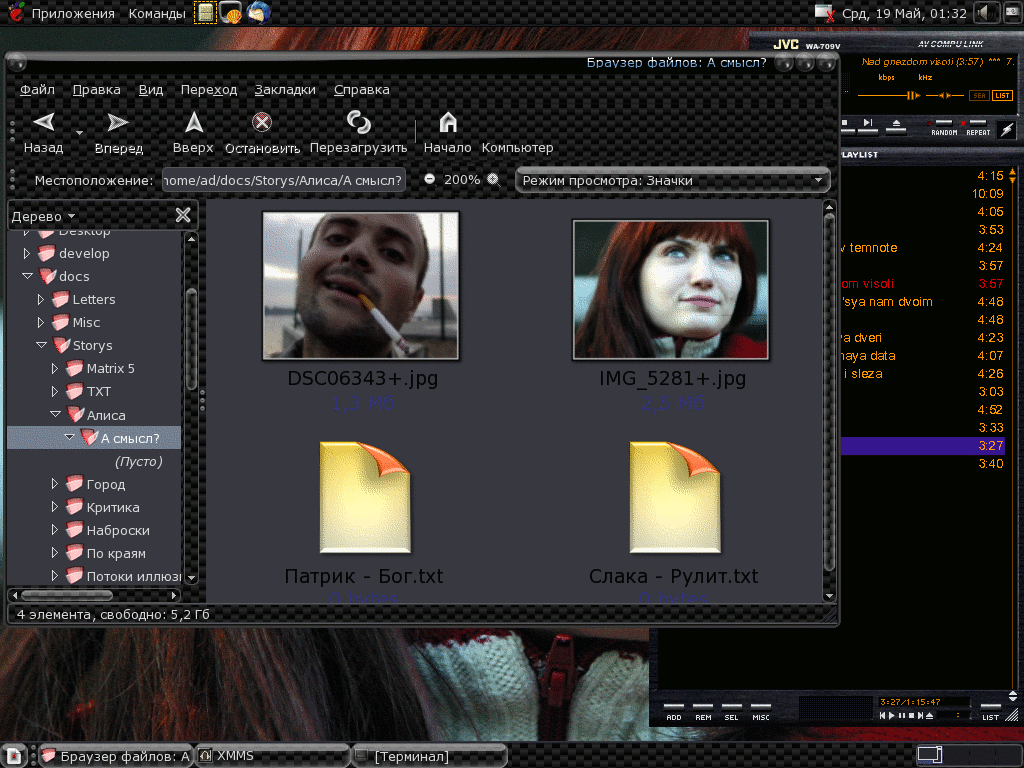
Task: Open the IMG_5281+.jpg thumbnail
Action: 670,289
